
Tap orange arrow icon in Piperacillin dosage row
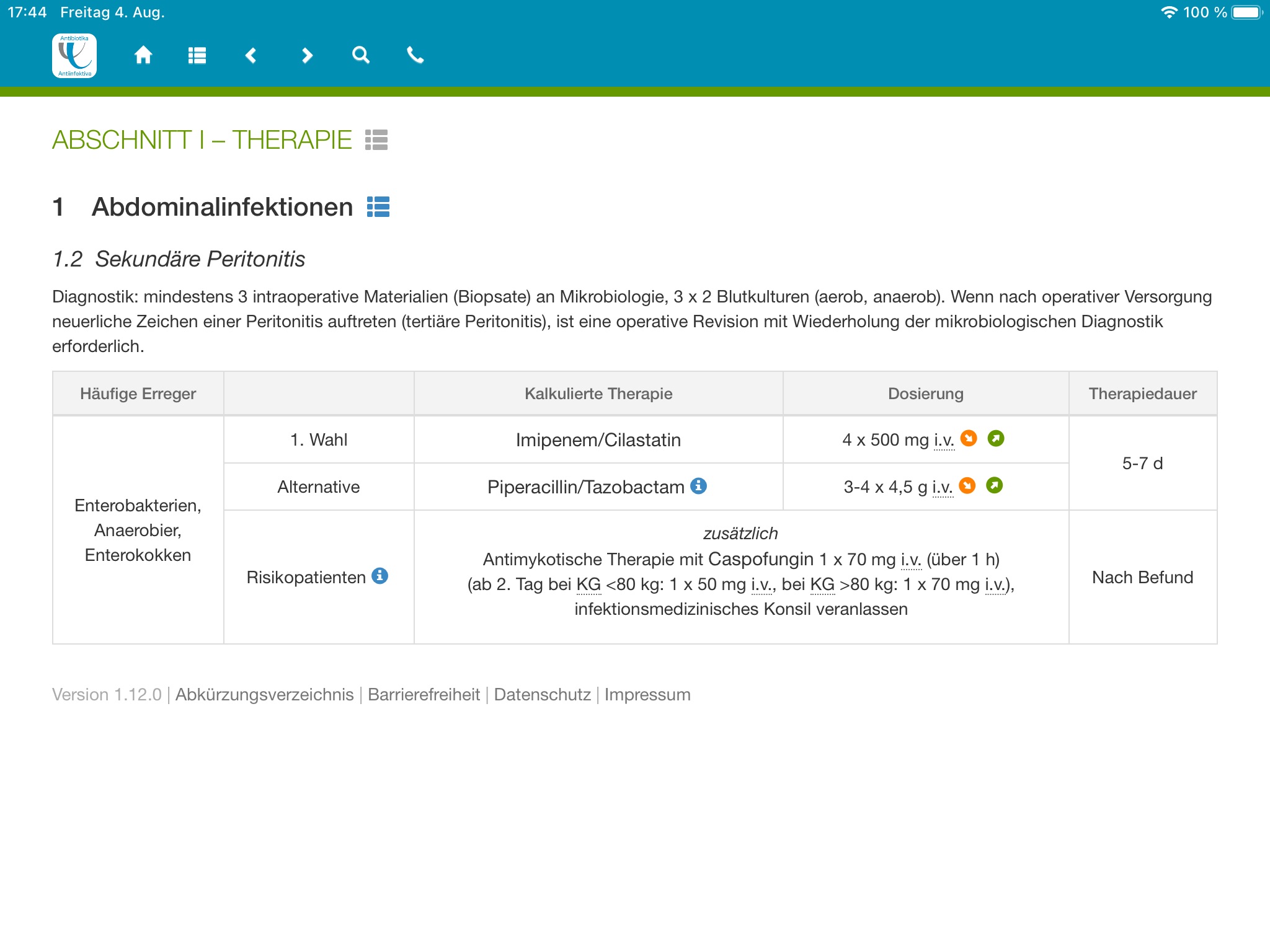point(967,485)
